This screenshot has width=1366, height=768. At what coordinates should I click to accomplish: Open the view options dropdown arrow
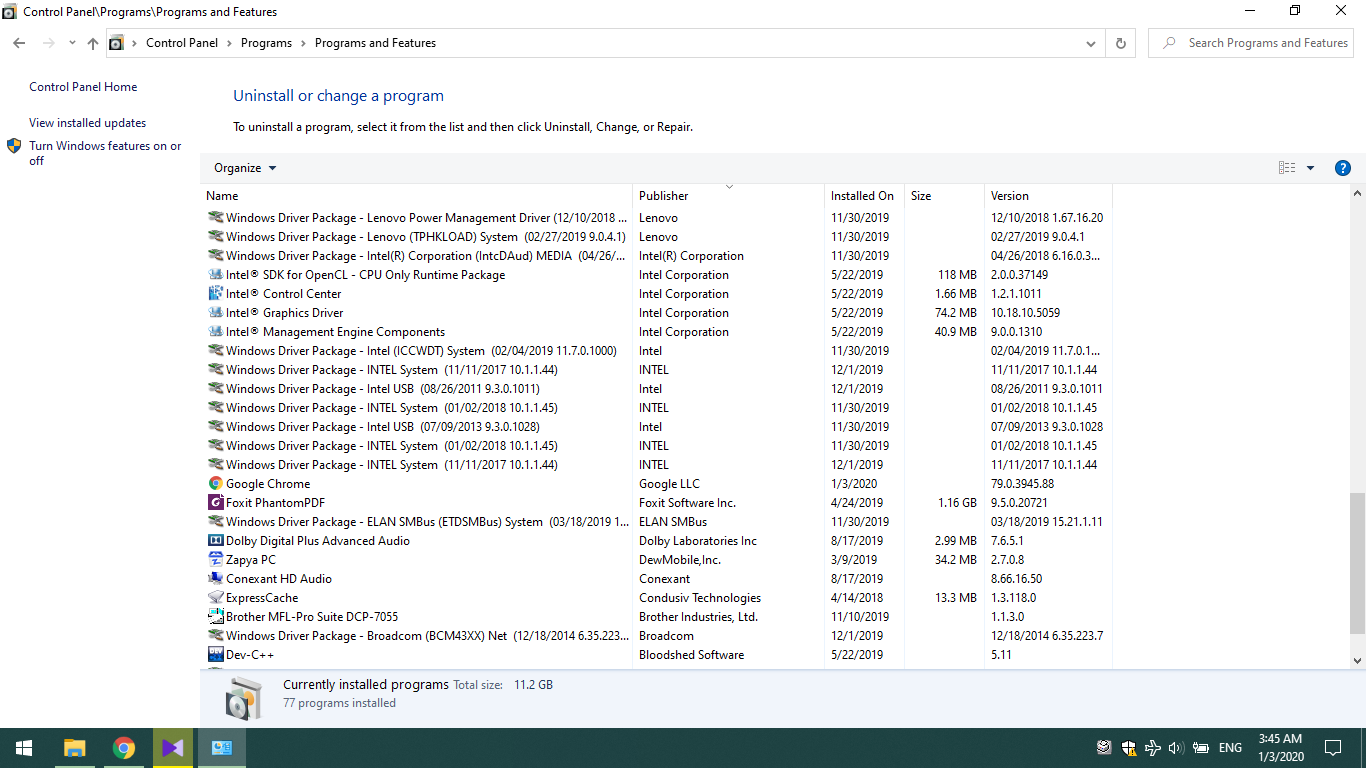pos(1310,168)
